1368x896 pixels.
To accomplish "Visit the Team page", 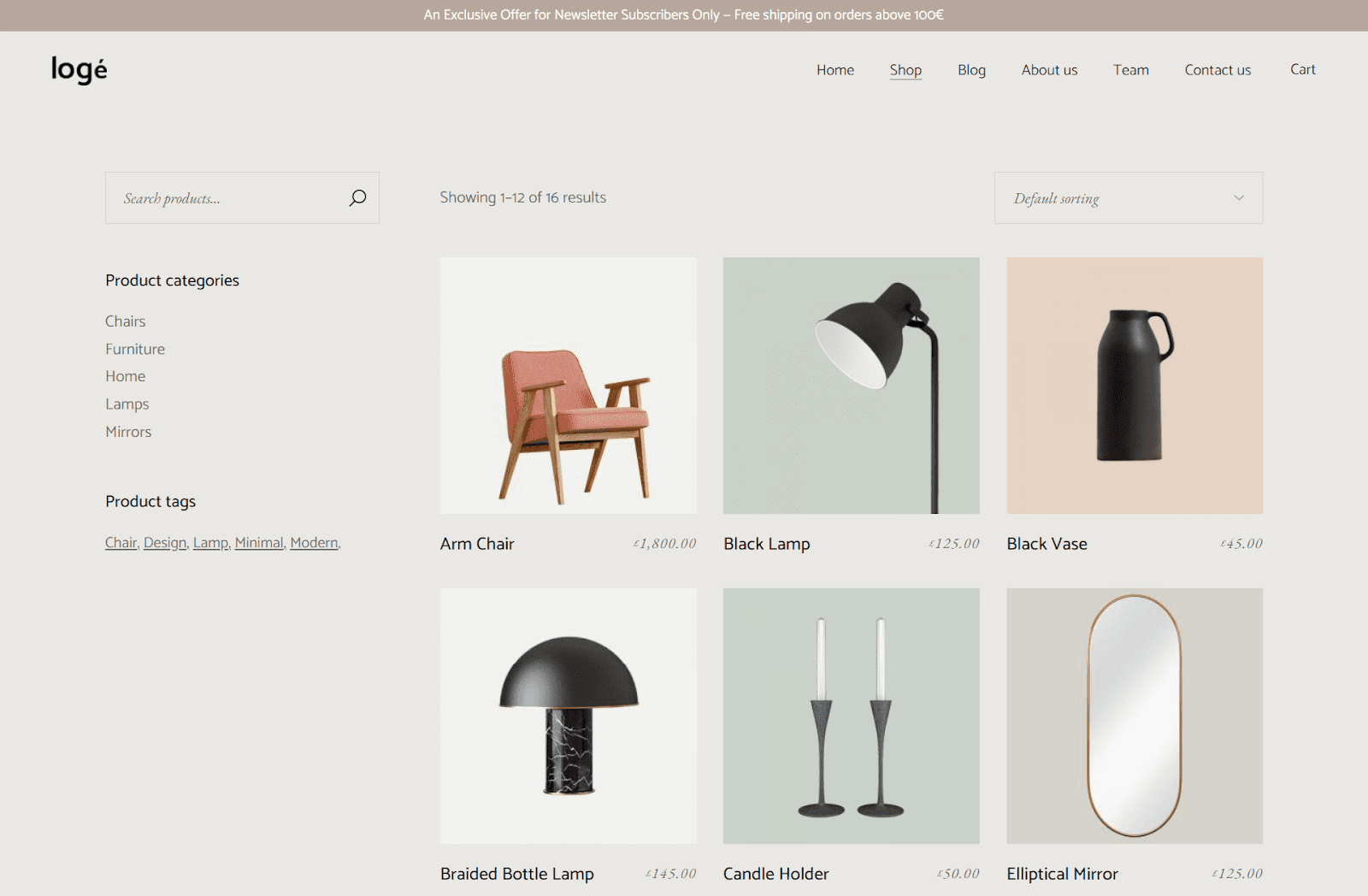I will 1131,70.
